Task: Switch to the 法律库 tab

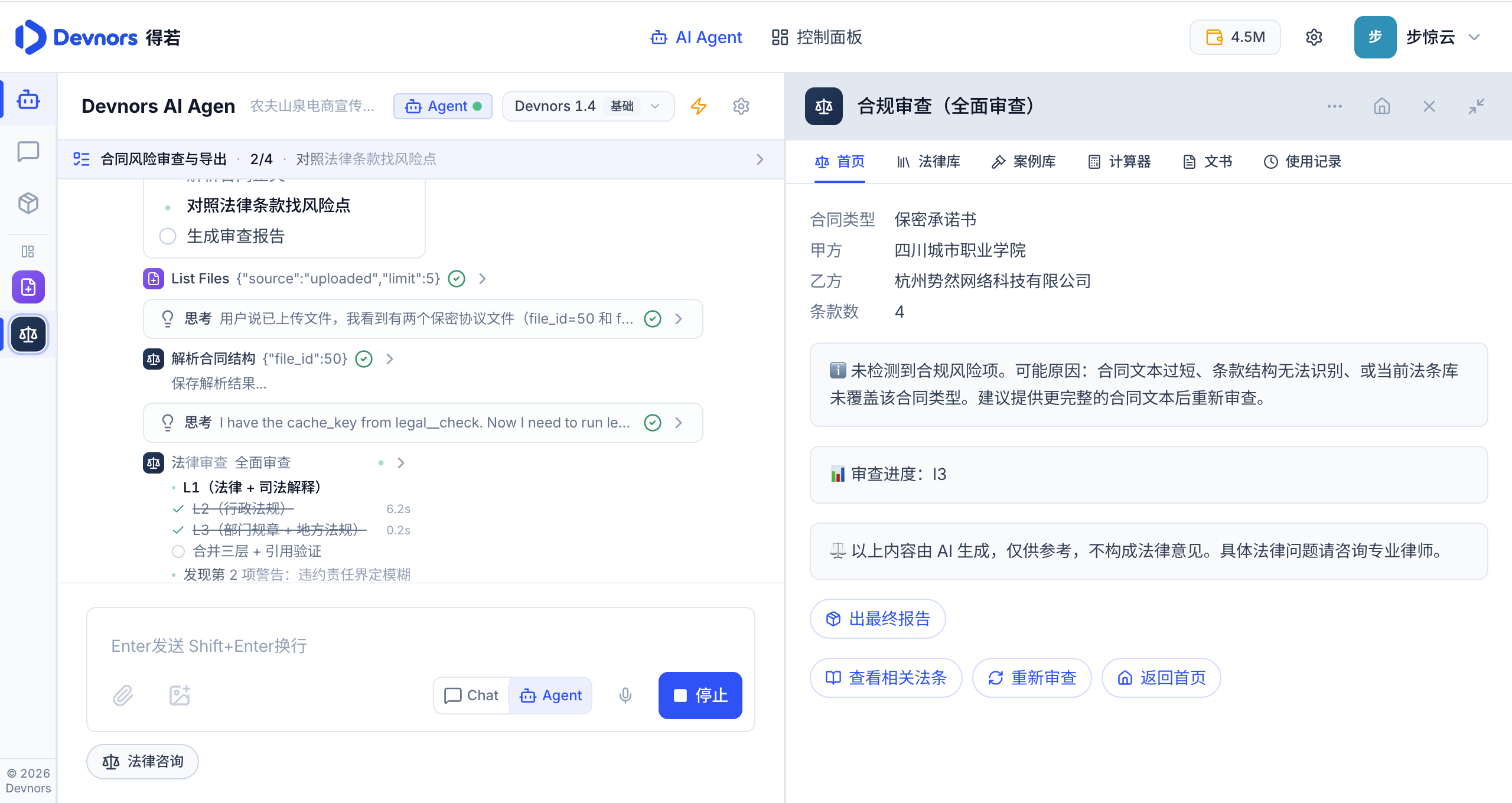Action: [x=928, y=162]
